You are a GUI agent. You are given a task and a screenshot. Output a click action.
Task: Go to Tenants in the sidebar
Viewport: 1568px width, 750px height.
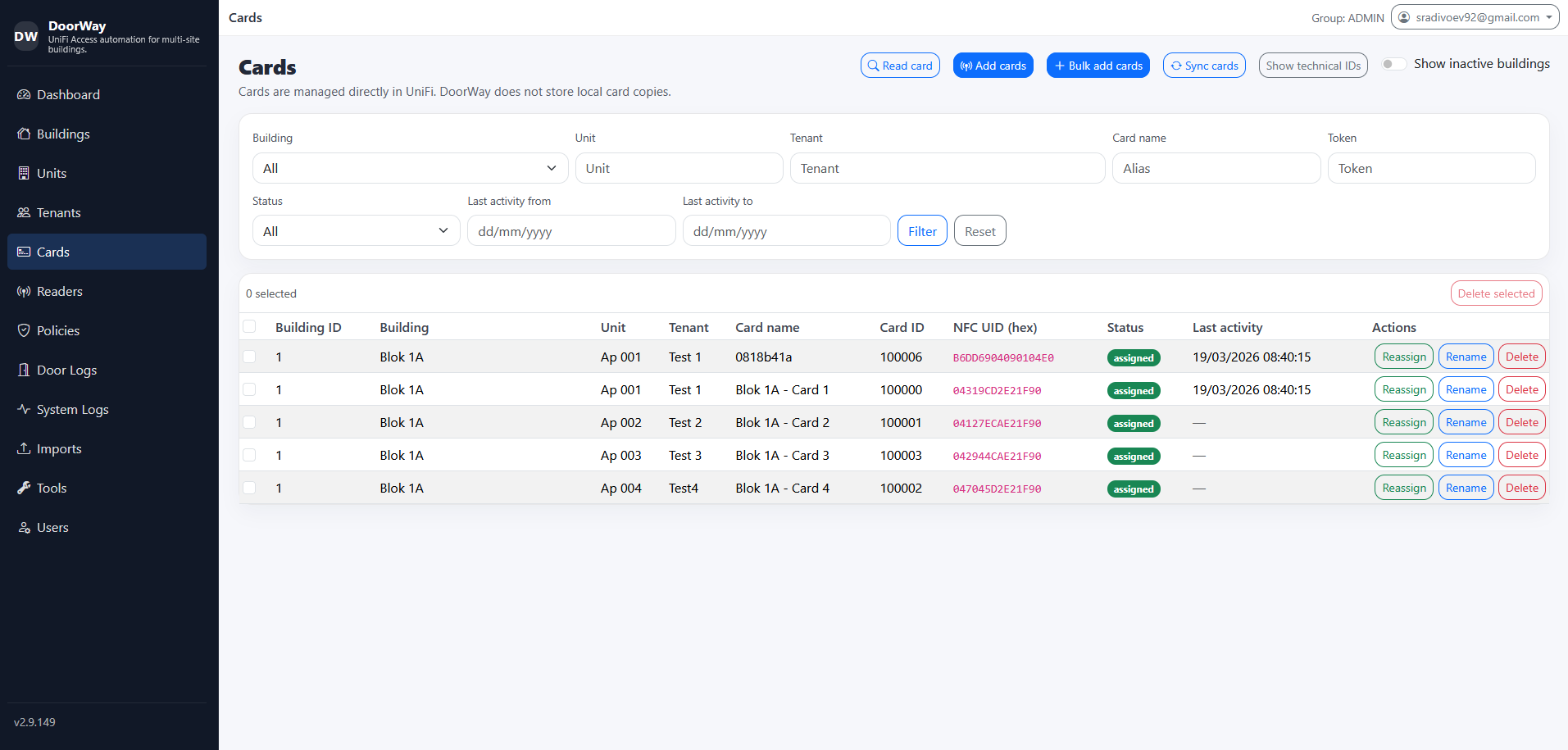[x=58, y=213]
